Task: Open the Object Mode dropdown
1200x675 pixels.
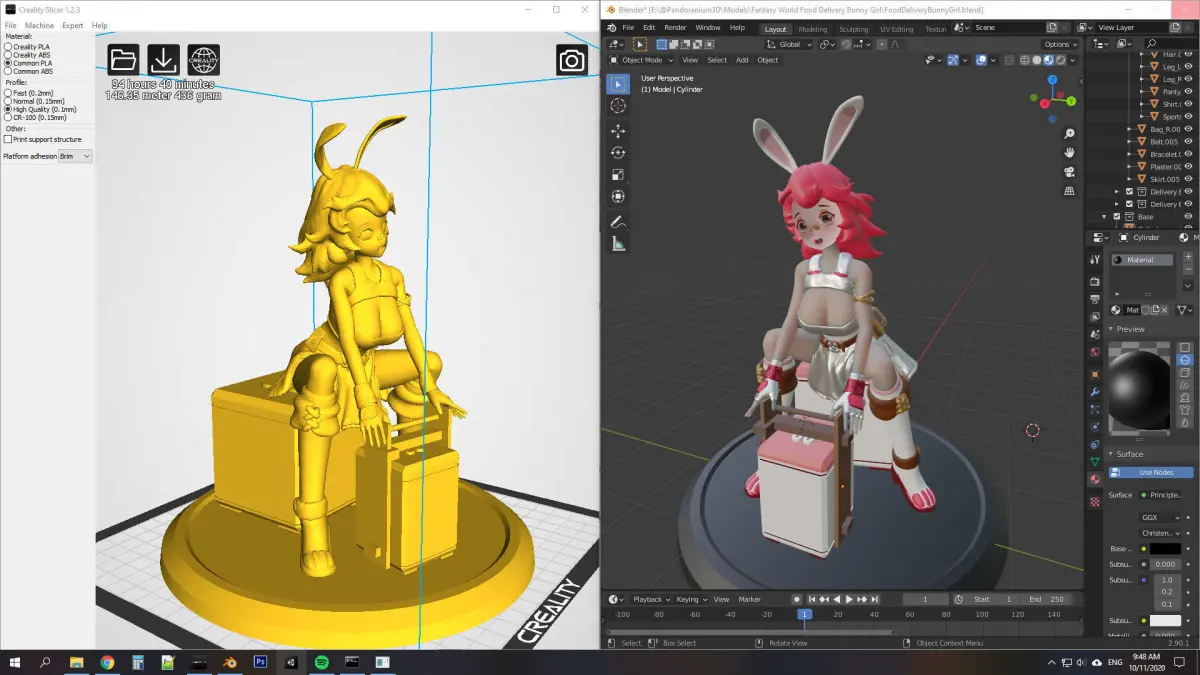Action: (x=640, y=60)
